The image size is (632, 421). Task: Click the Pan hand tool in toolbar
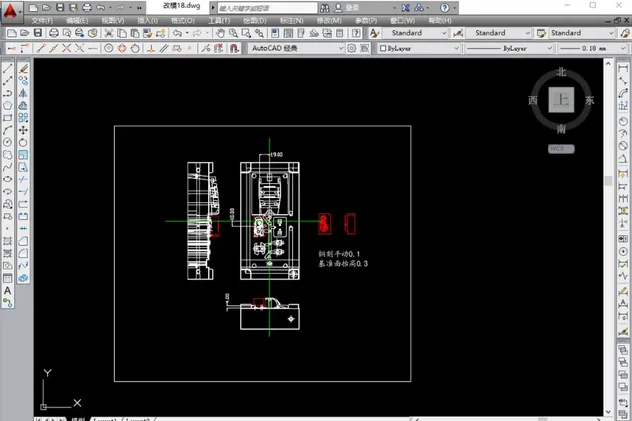pos(220,33)
